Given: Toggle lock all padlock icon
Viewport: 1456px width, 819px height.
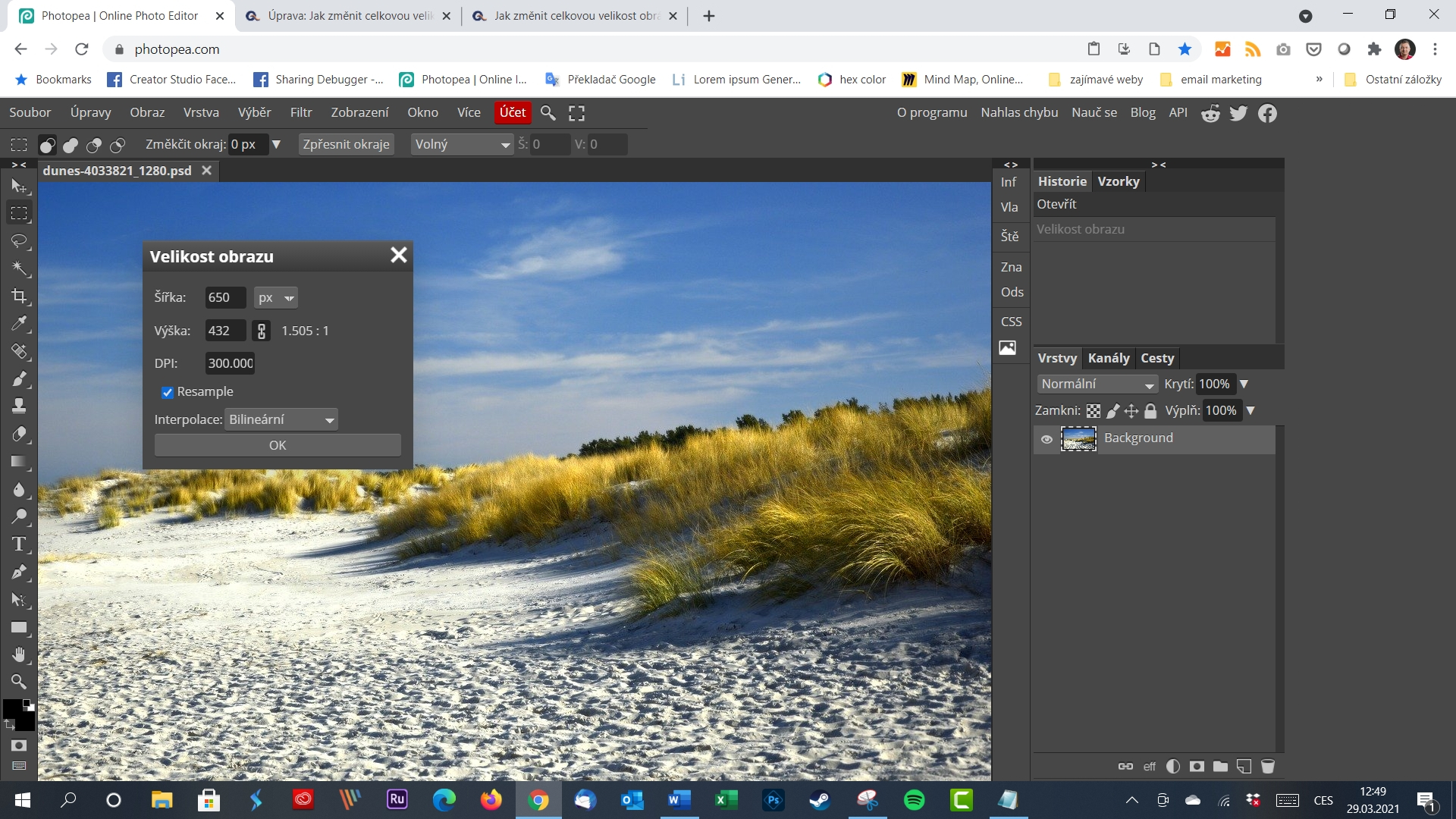Looking at the screenshot, I should tap(1150, 411).
